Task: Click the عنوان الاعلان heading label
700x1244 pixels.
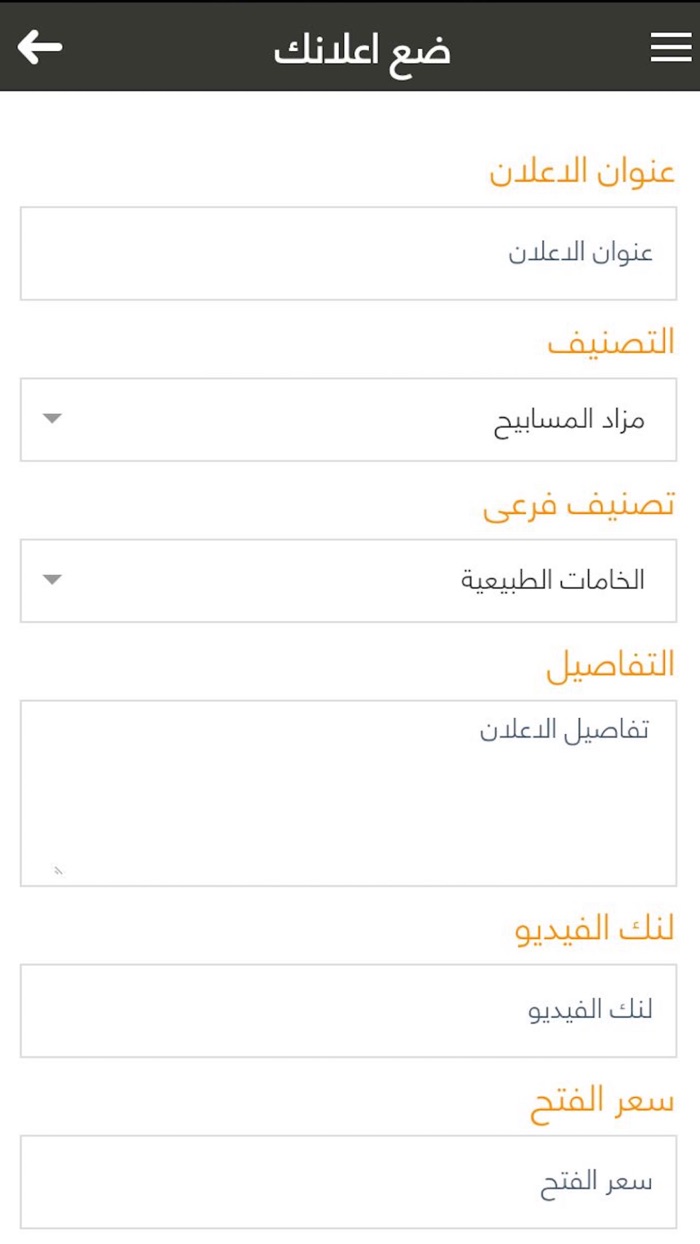Action: [583, 171]
